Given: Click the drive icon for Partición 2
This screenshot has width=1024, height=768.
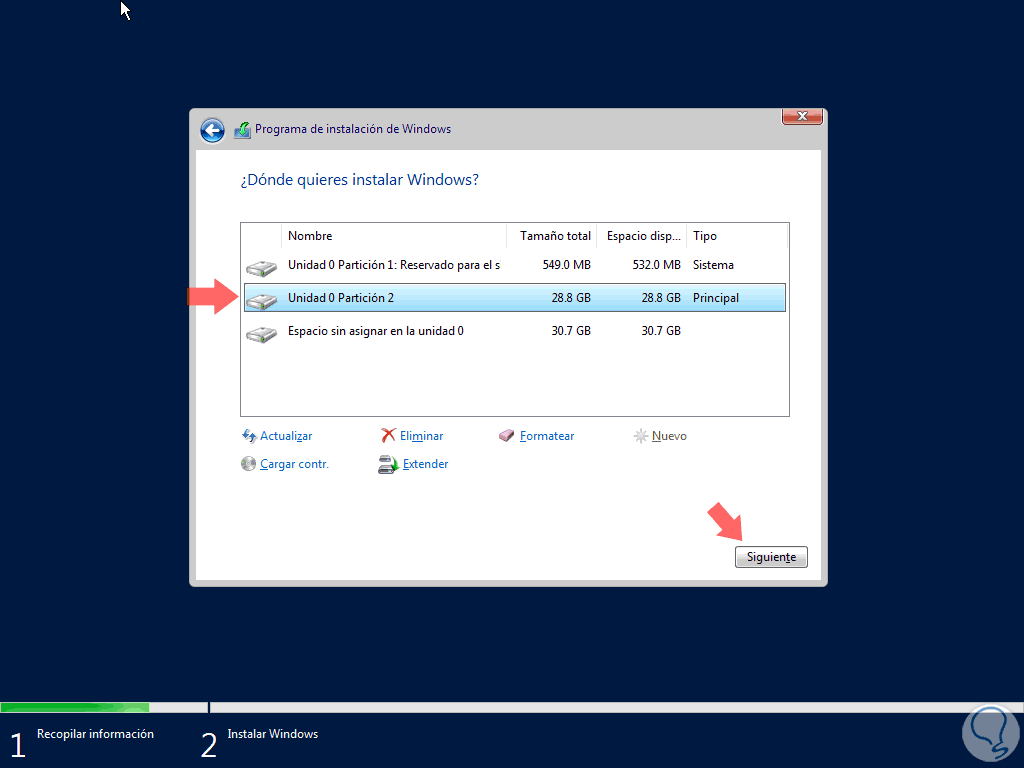Looking at the screenshot, I should (261, 300).
